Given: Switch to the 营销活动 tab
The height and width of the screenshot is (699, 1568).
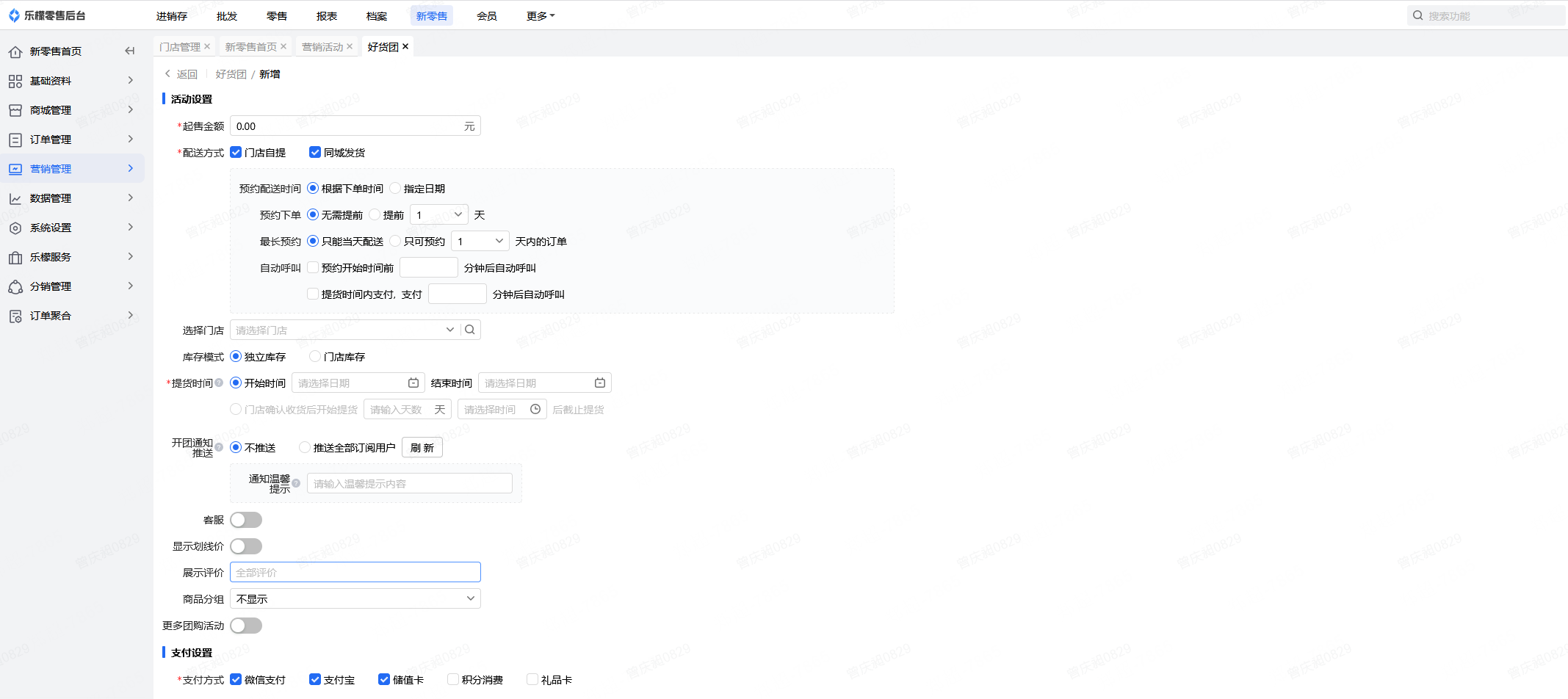Looking at the screenshot, I should (322, 46).
